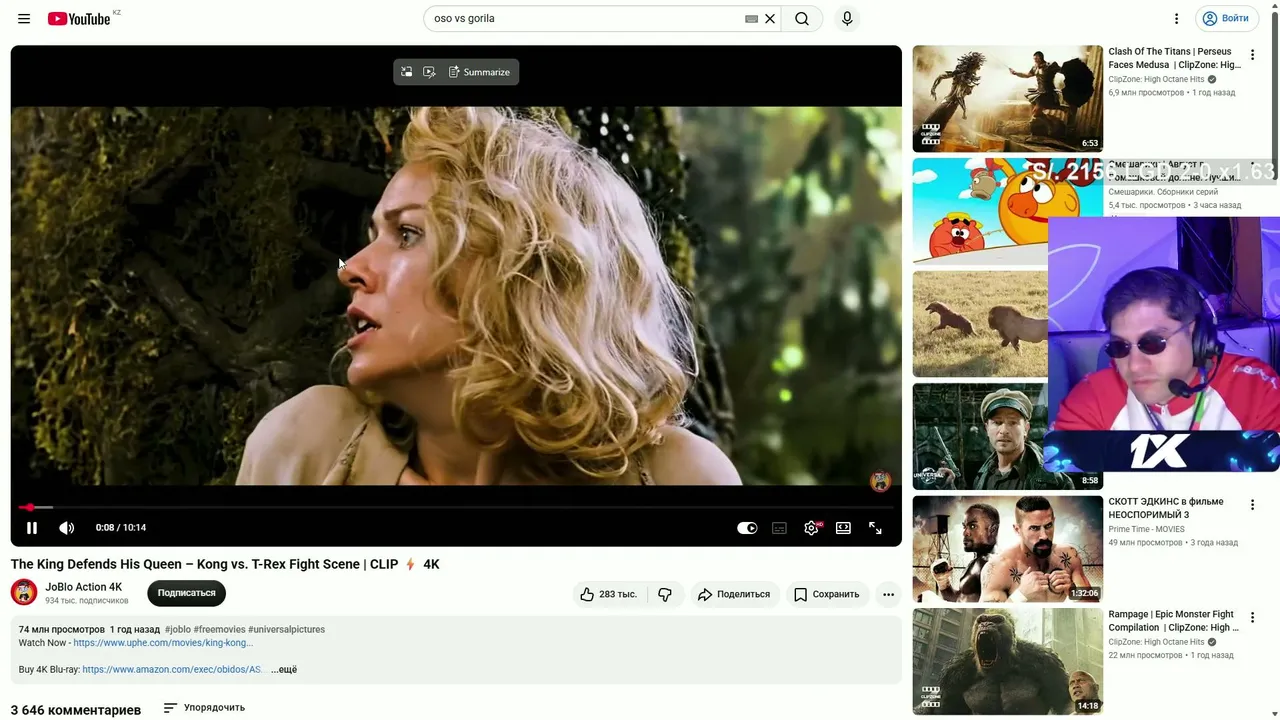This screenshot has width=1280, height=720.
Task: Seek using the red video progress bar
Action: [456, 507]
